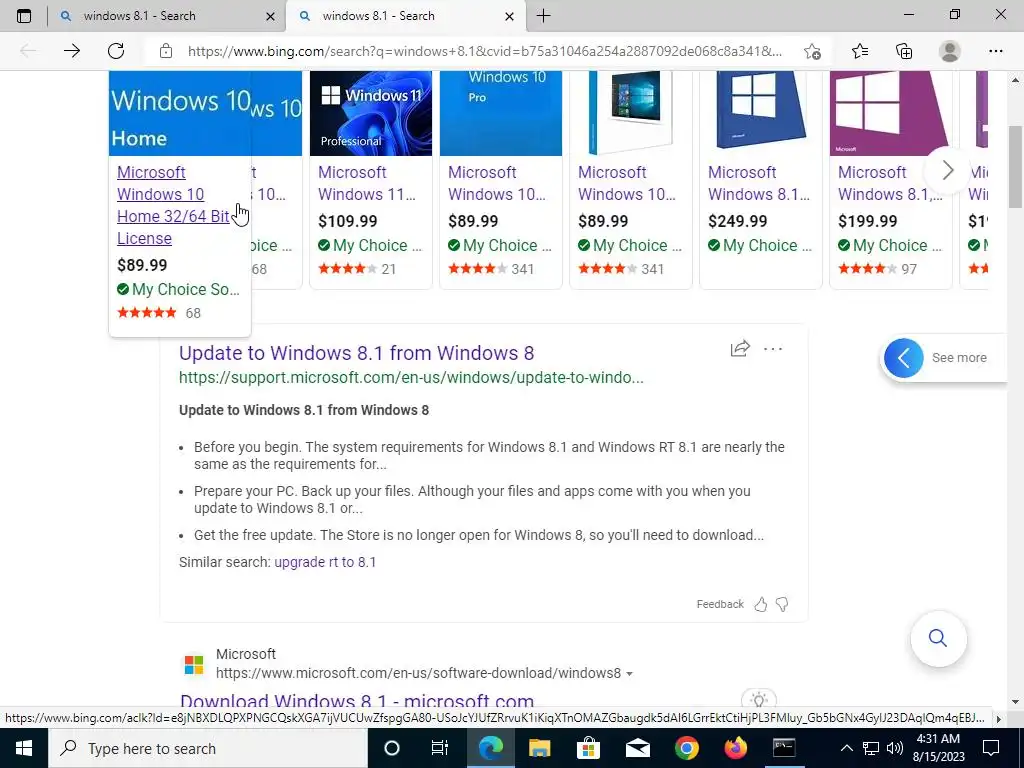Click the address bar URL field
Image resolution: width=1024 pixels, height=768 pixels.
click(485, 51)
